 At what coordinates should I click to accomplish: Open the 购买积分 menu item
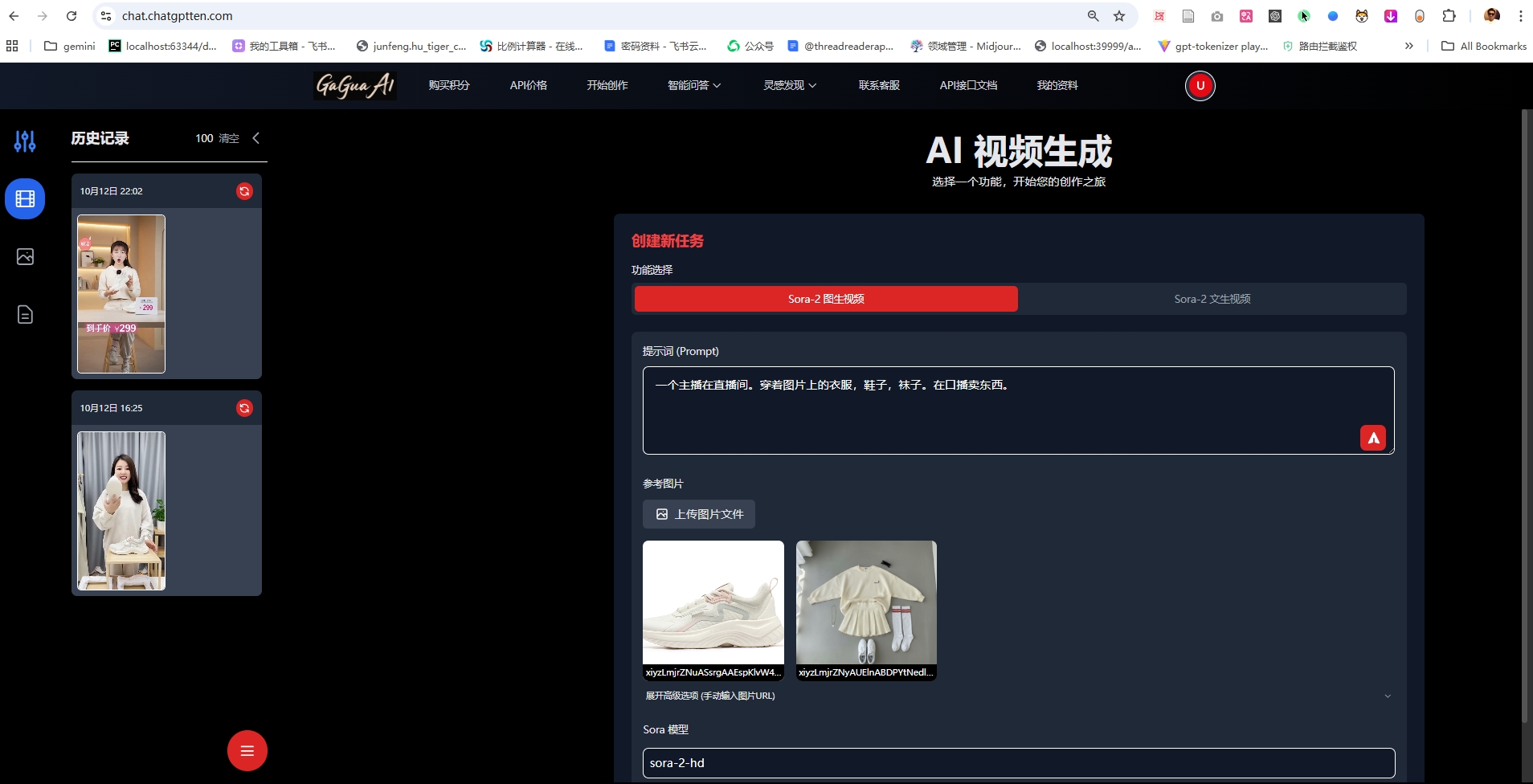449,85
